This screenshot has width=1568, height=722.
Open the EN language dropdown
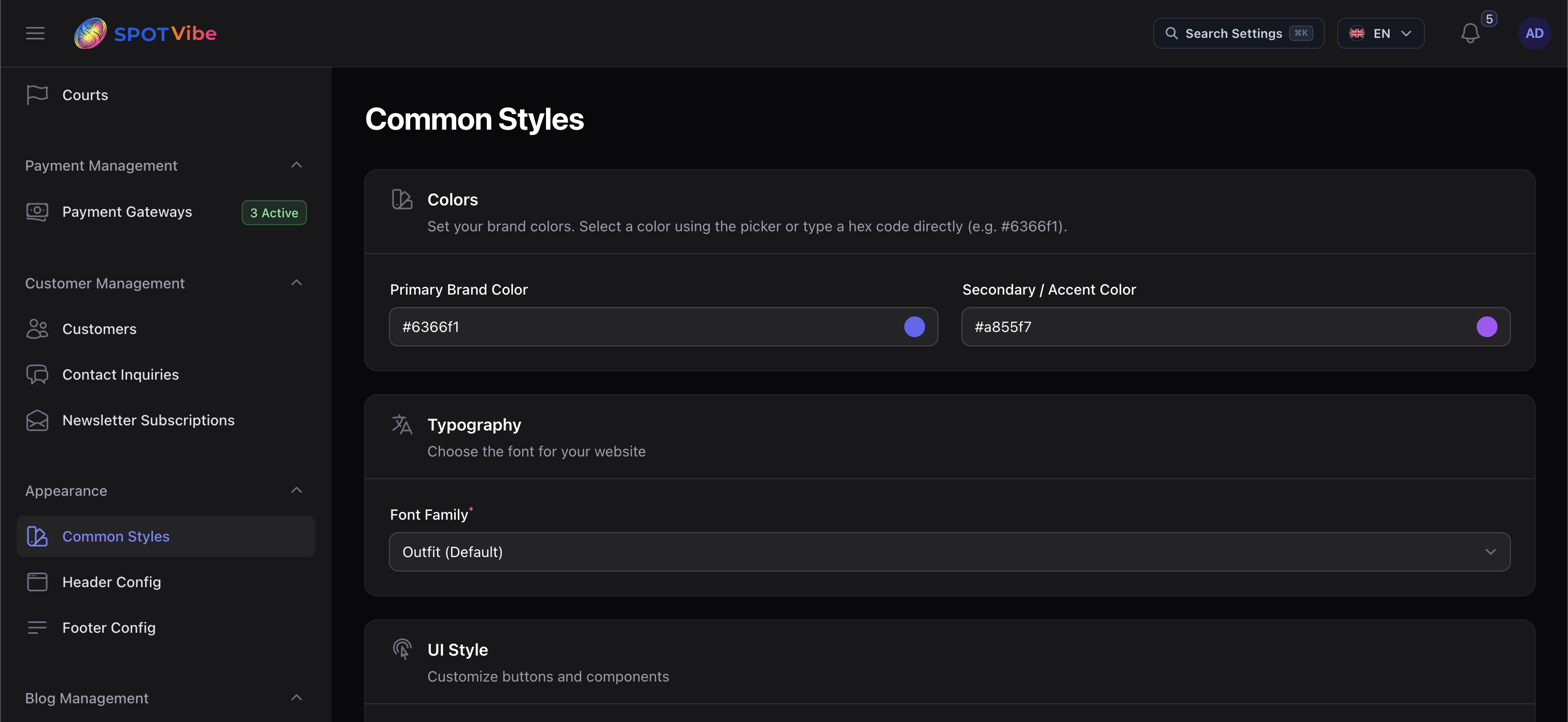click(1380, 33)
